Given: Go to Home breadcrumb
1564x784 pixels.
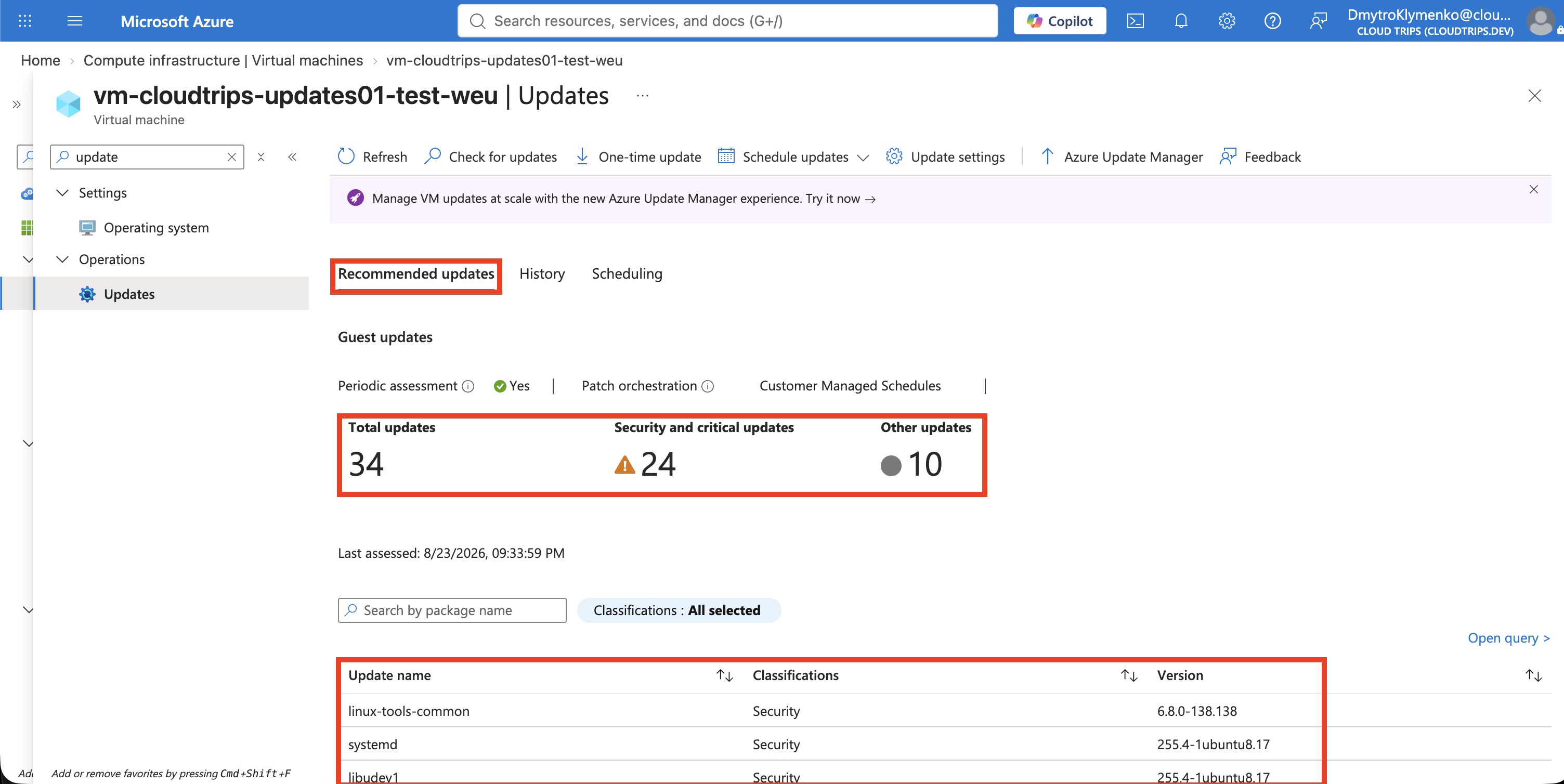Looking at the screenshot, I should (x=41, y=60).
